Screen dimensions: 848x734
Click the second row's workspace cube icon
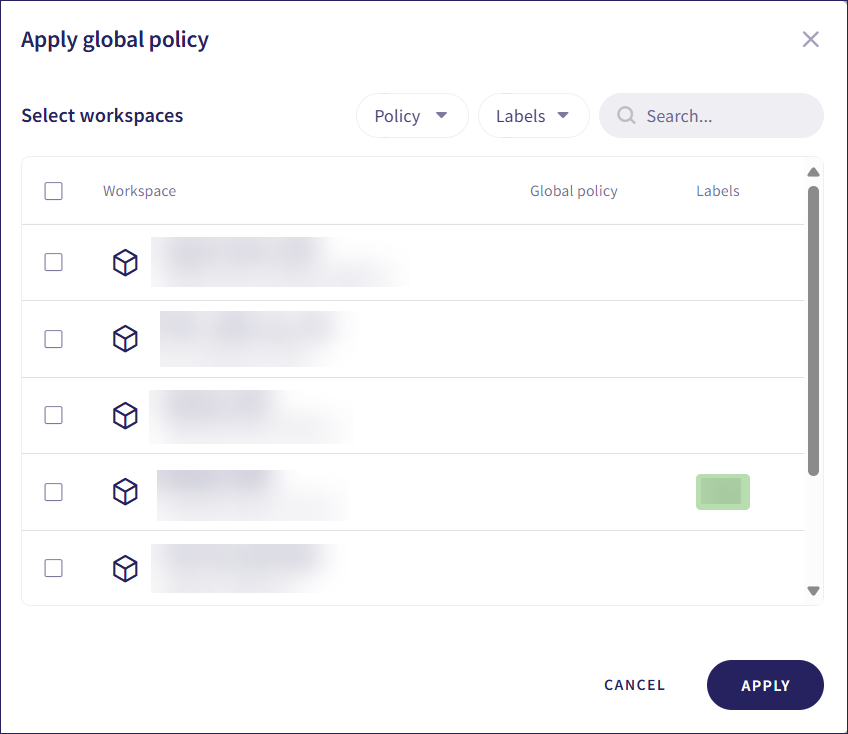tap(125, 339)
